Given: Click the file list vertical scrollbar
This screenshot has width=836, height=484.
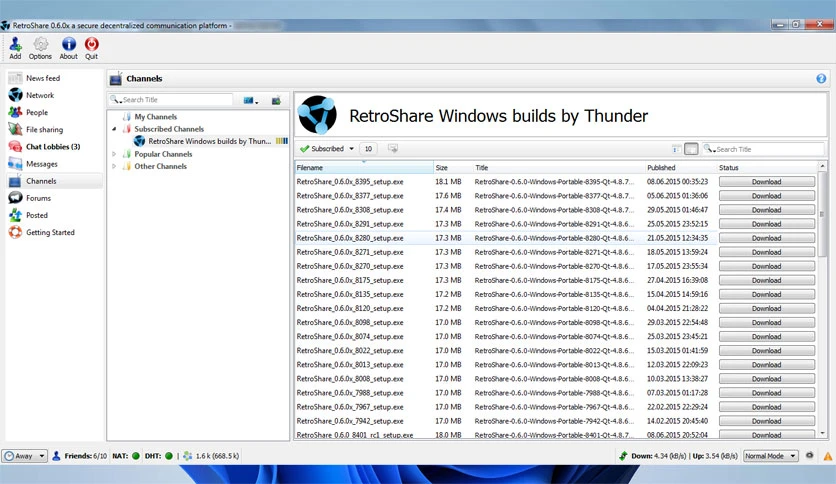Looking at the screenshot, I should click(x=822, y=213).
